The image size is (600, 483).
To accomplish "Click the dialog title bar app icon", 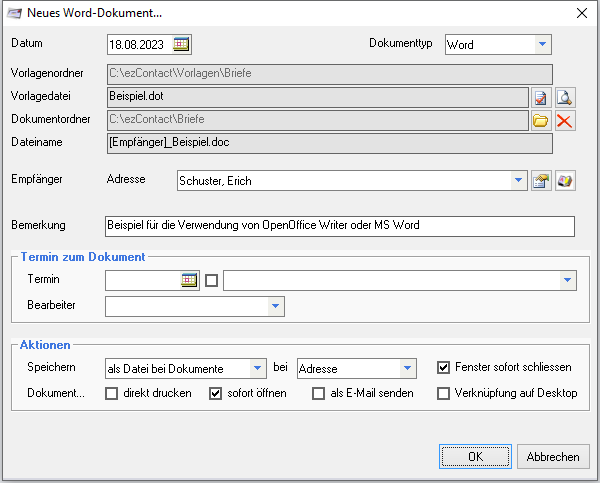I will pyautogui.click(x=15, y=13).
